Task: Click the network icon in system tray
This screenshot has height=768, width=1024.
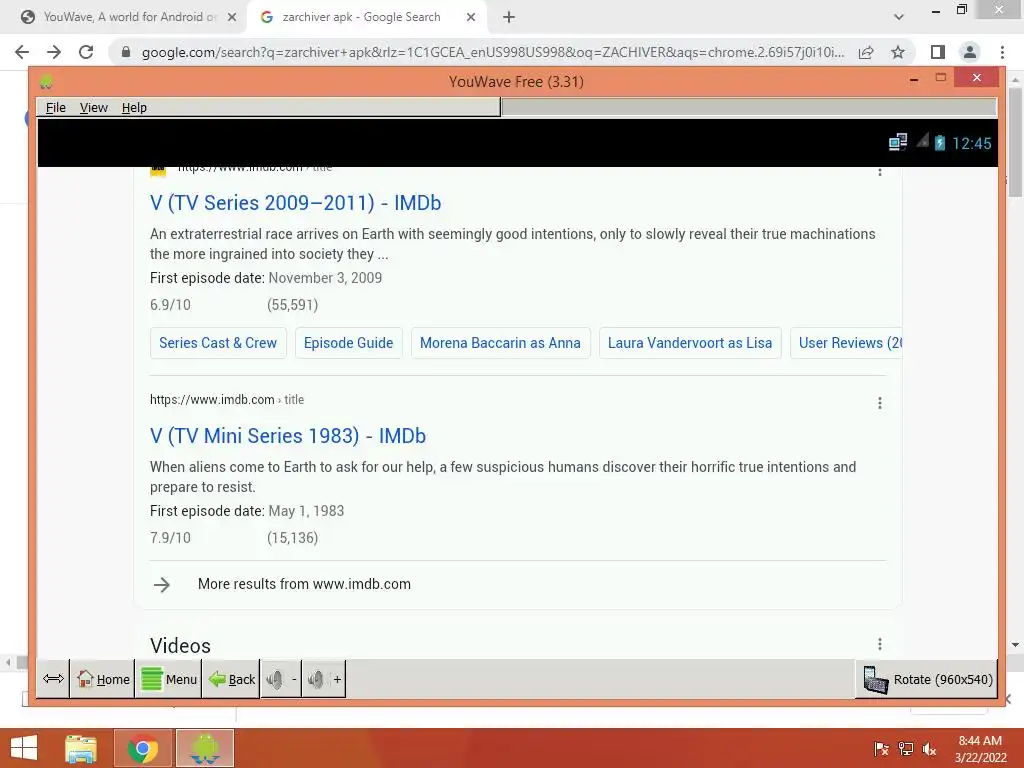Action: (905, 749)
